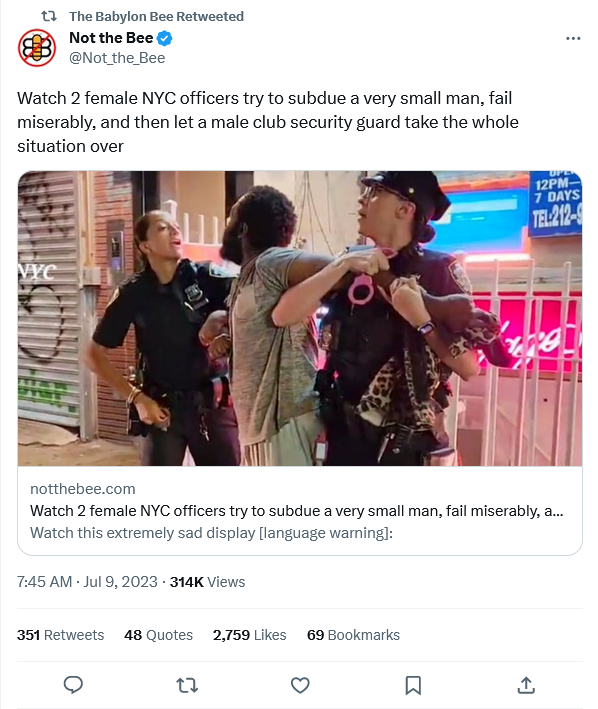Viewport: 598px width, 709px height.
Task: Click the blue verified checkmark badge
Action: click(165, 38)
